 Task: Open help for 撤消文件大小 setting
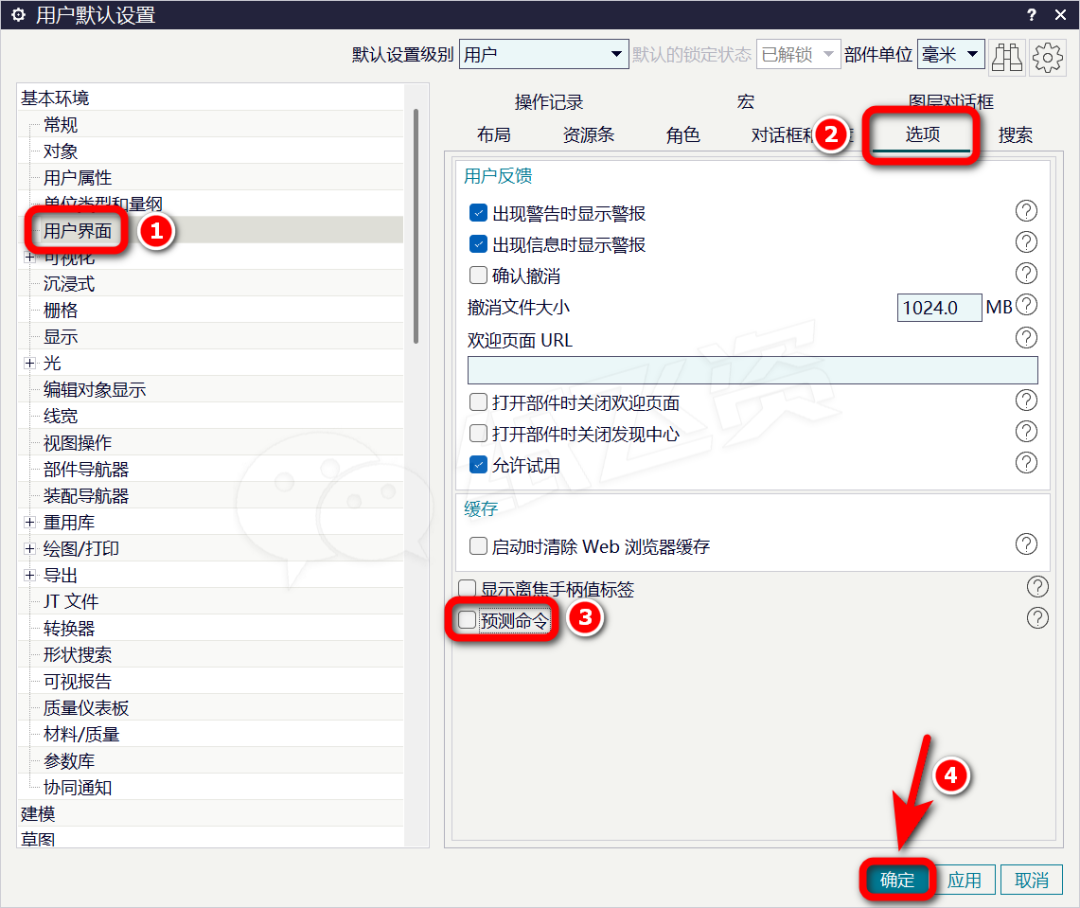click(x=1026, y=306)
